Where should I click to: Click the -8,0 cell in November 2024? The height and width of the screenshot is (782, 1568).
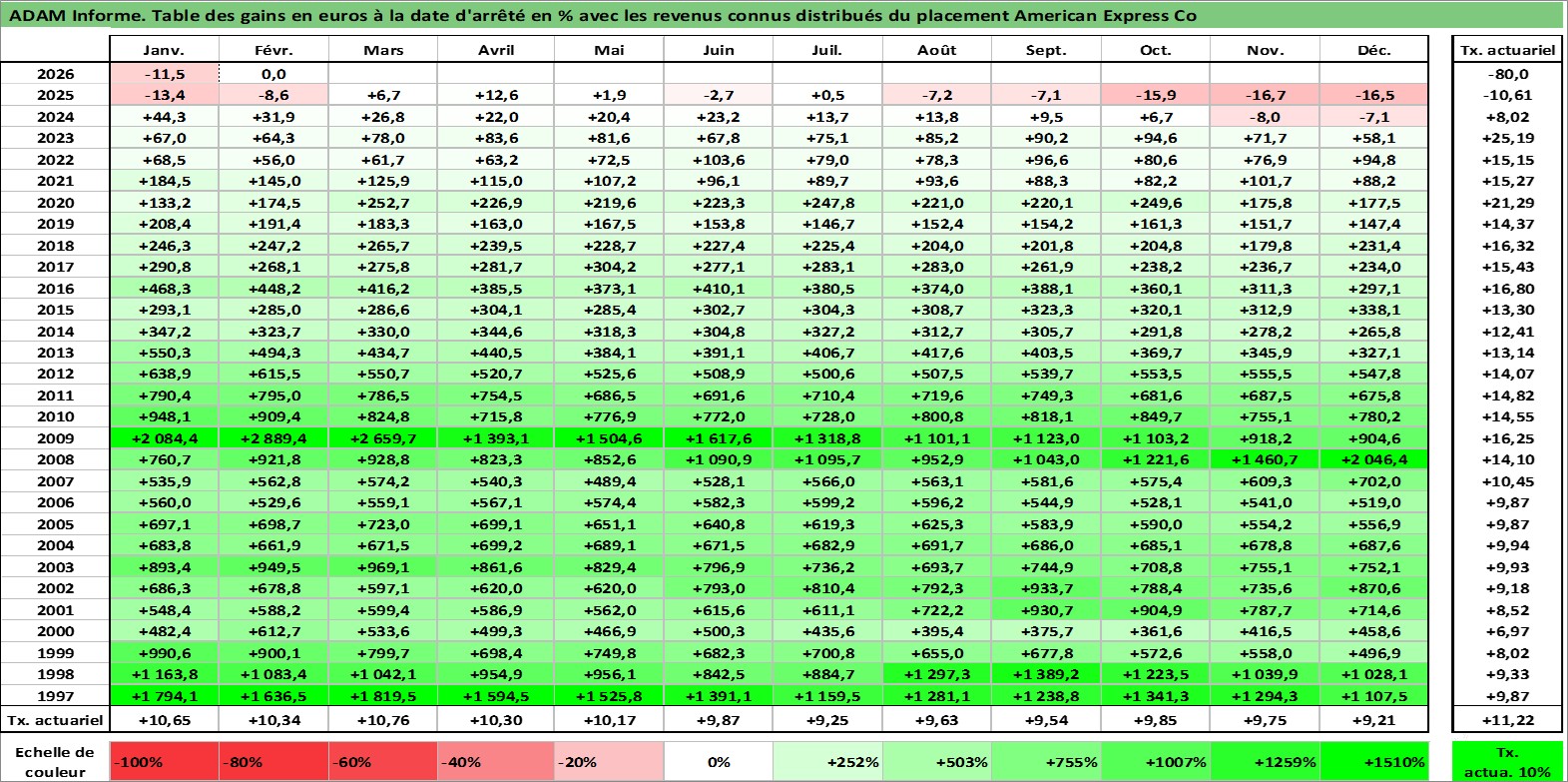coord(1266,117)
